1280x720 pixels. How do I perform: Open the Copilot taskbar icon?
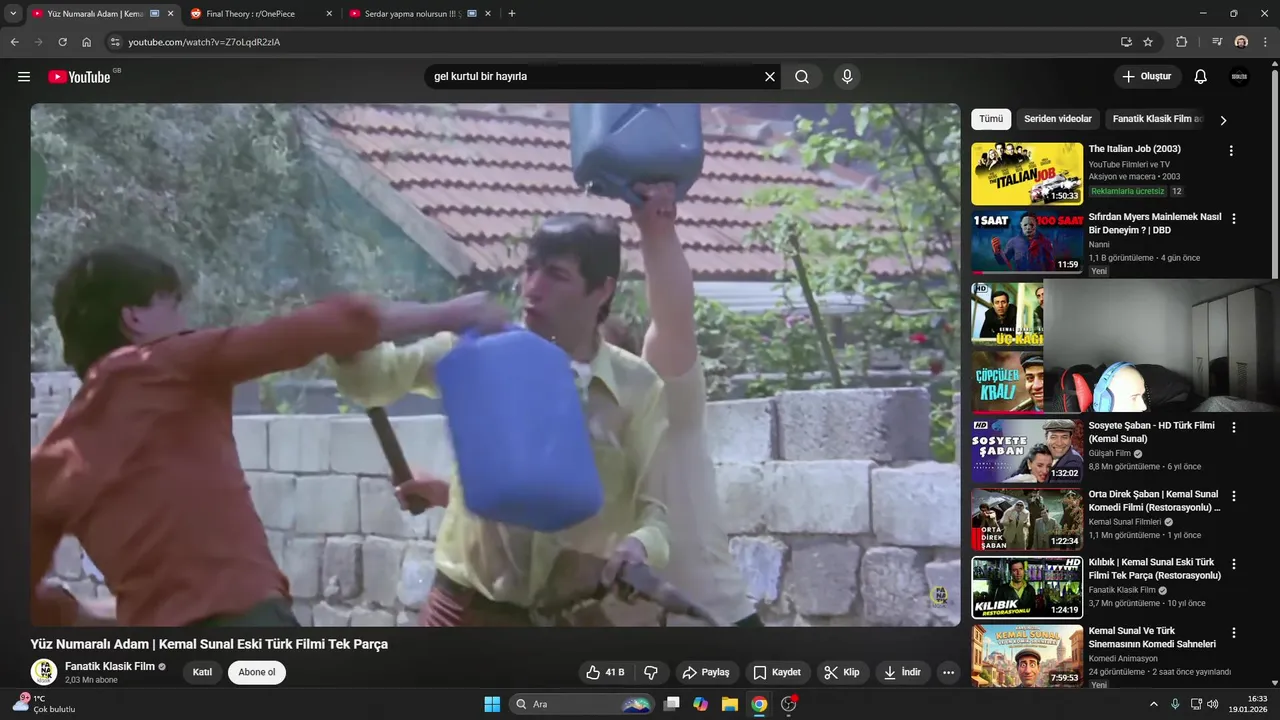coord(701,704)
